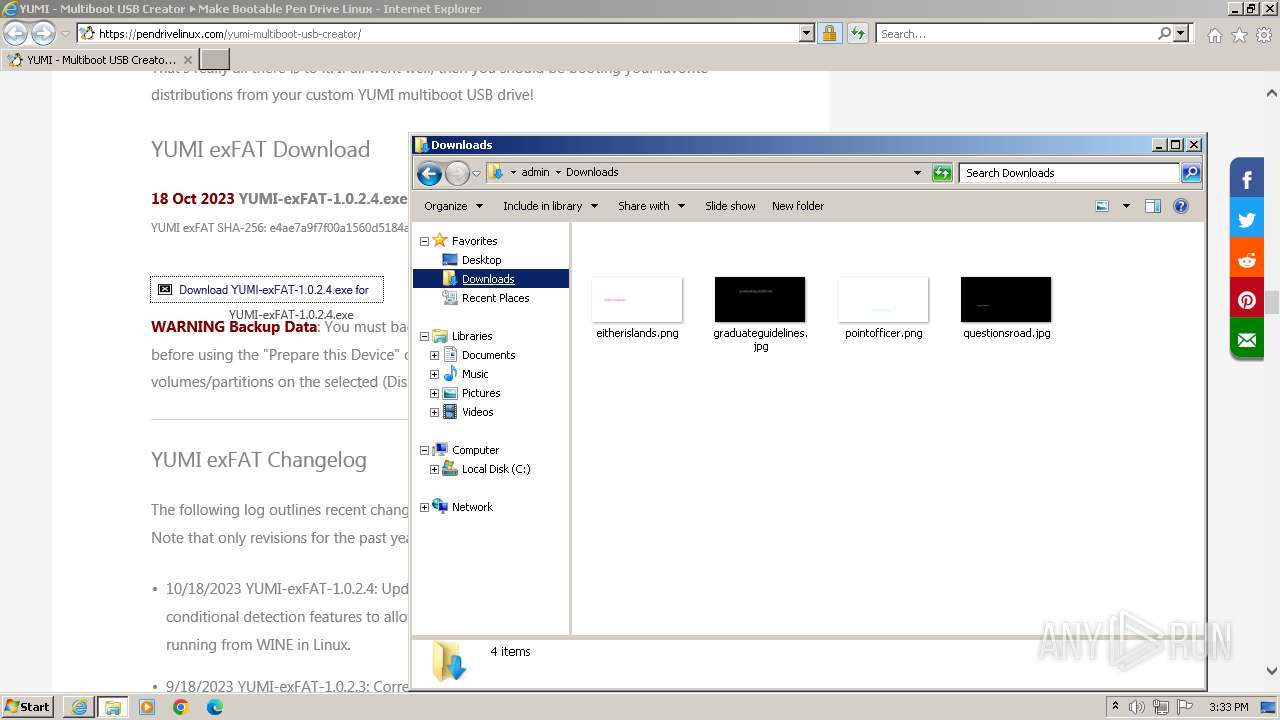Image resolution: width=1280 pixels, height=720 pixels.
Task: Click Internet Explorer back button
Action: click(16, 34)
